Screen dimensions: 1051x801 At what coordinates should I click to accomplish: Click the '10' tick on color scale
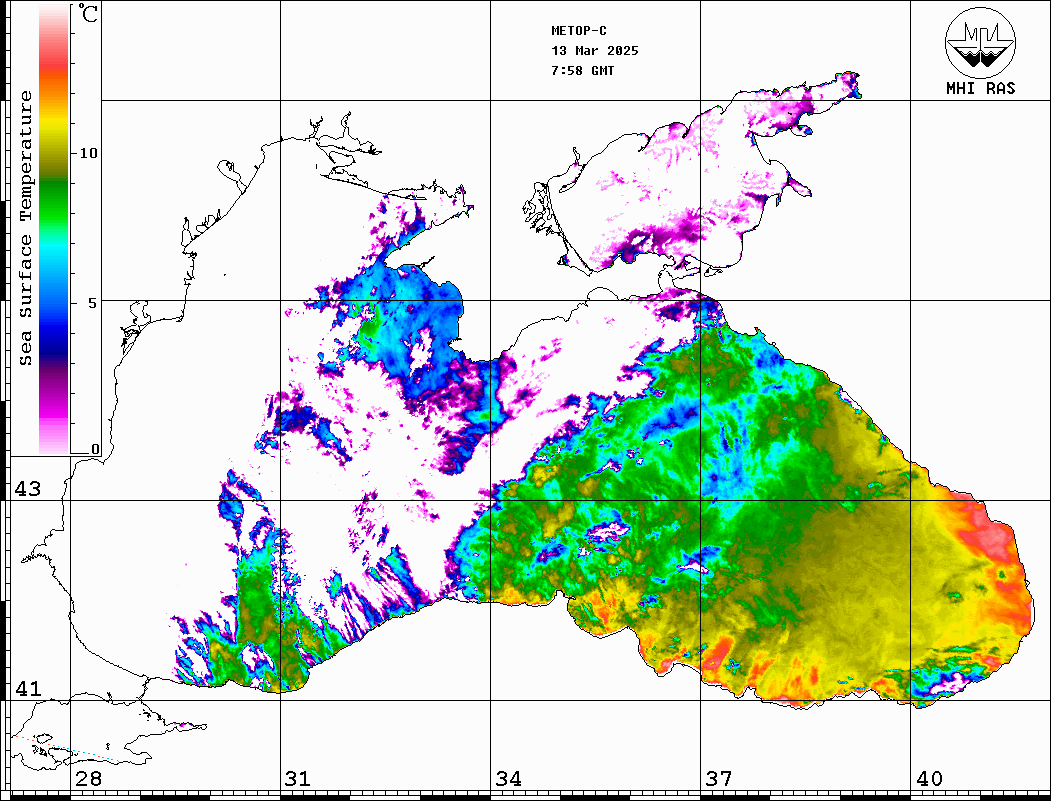(88, 153)
